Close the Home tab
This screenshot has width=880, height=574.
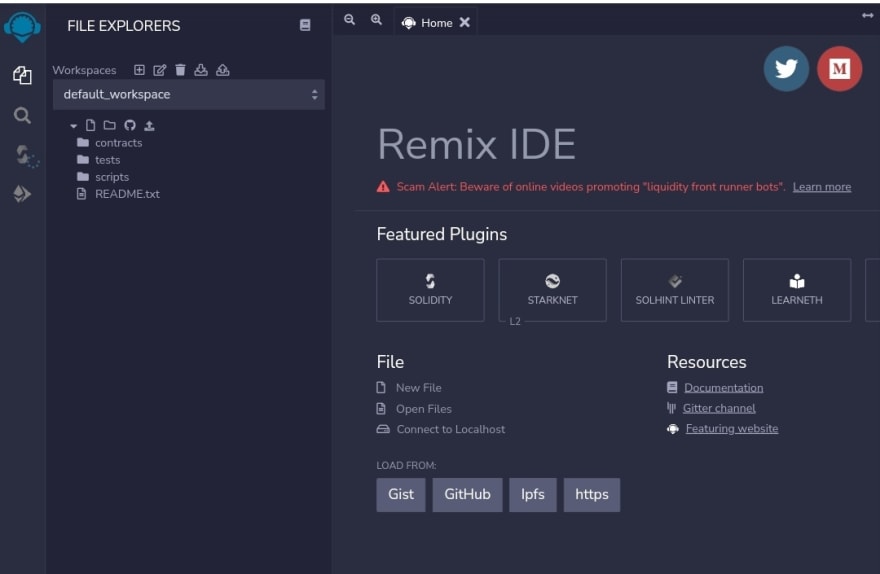465,22
